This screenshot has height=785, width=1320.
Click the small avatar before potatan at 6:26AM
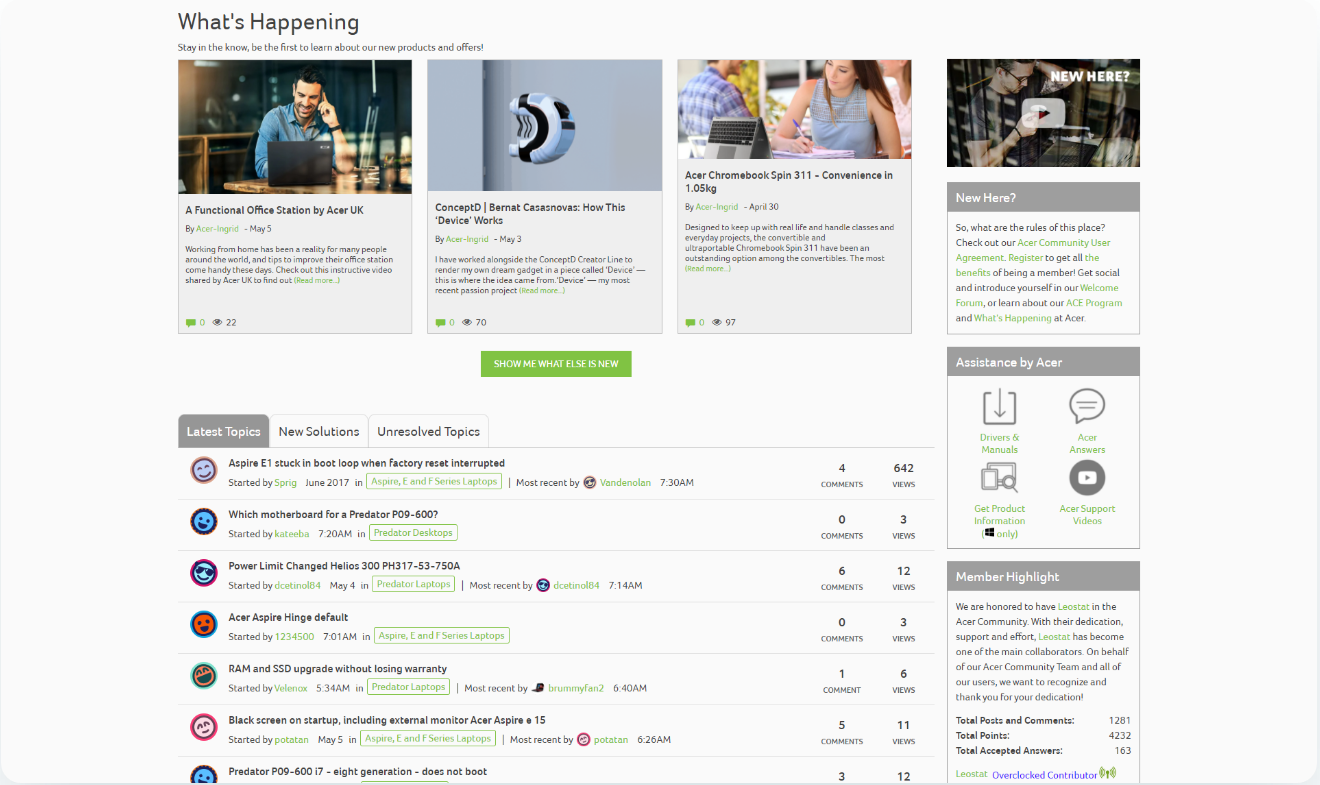pyautogui.click(x=583, y=740)
